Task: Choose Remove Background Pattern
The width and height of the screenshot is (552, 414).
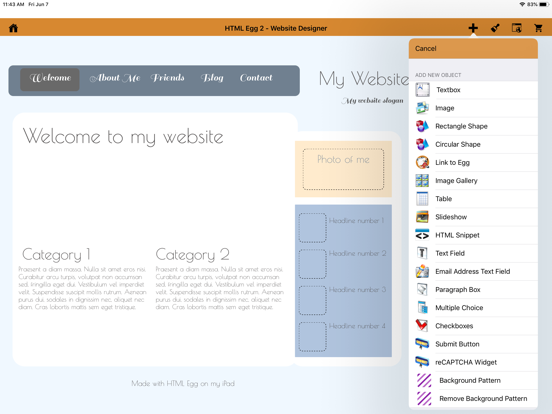Action: 473,399
